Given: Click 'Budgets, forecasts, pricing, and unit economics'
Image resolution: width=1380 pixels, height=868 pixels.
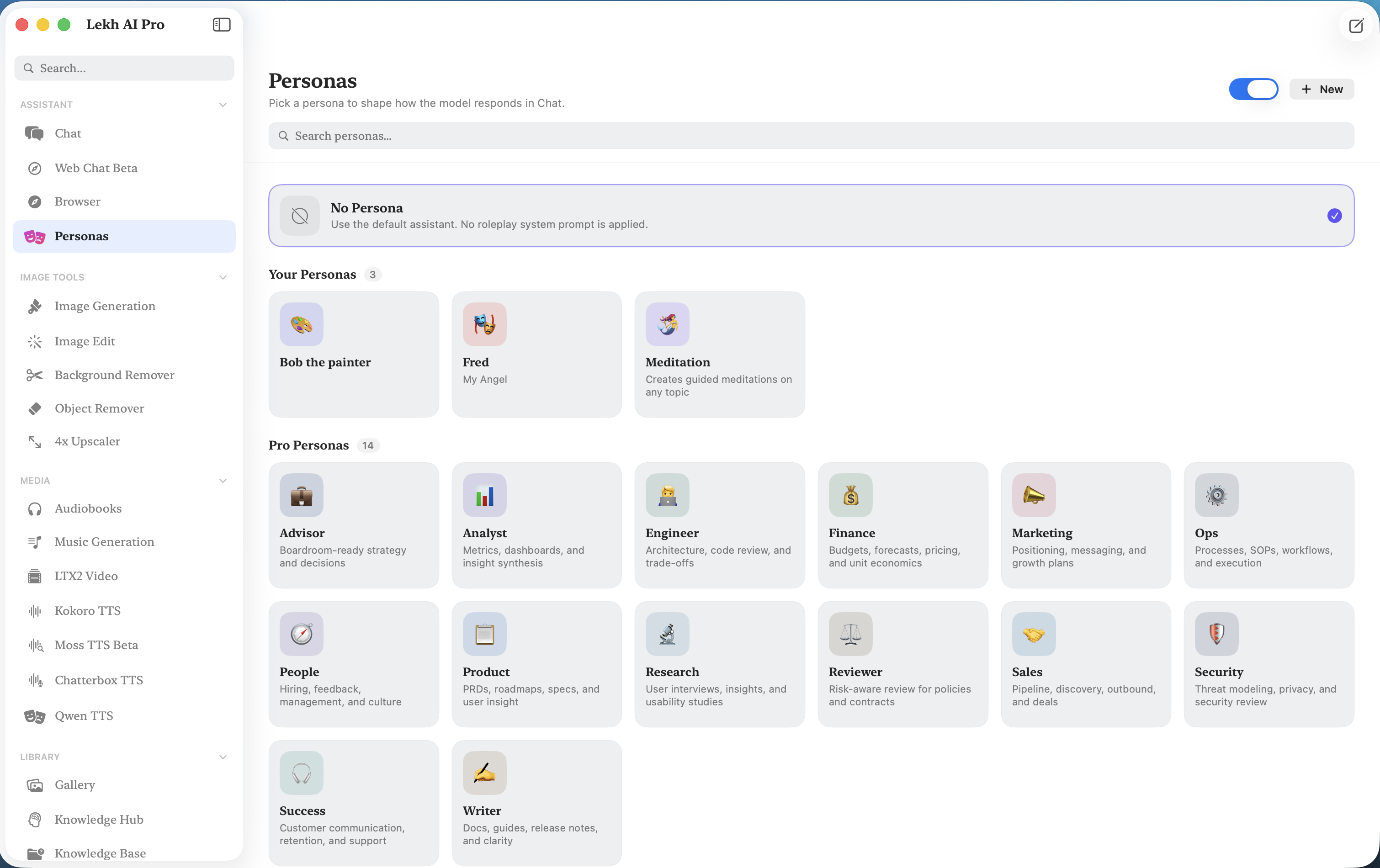Looking at the screenshot, I should coord(894,556).
